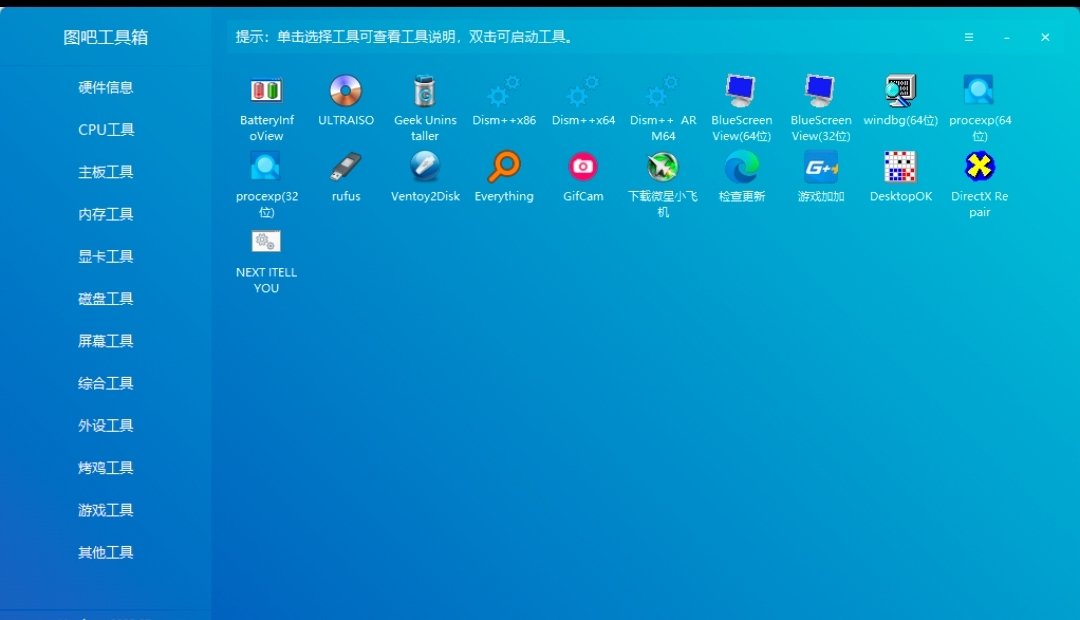Select the 游戏加加 G+ icon

(x=820, y=167)
